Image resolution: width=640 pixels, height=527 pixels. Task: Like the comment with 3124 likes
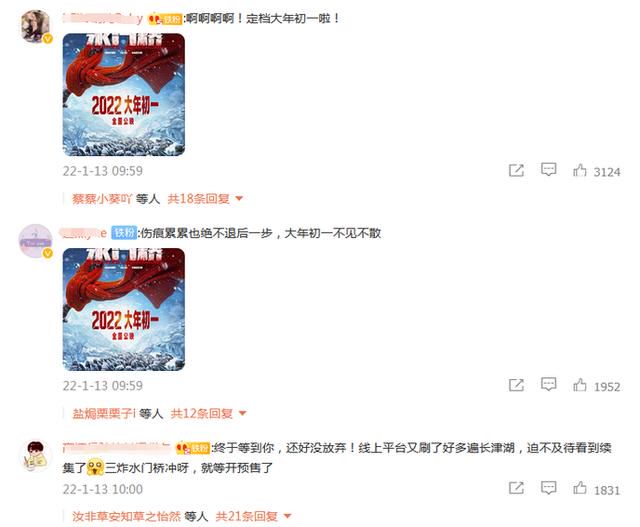pyautogui.click(x=580, y=170)
